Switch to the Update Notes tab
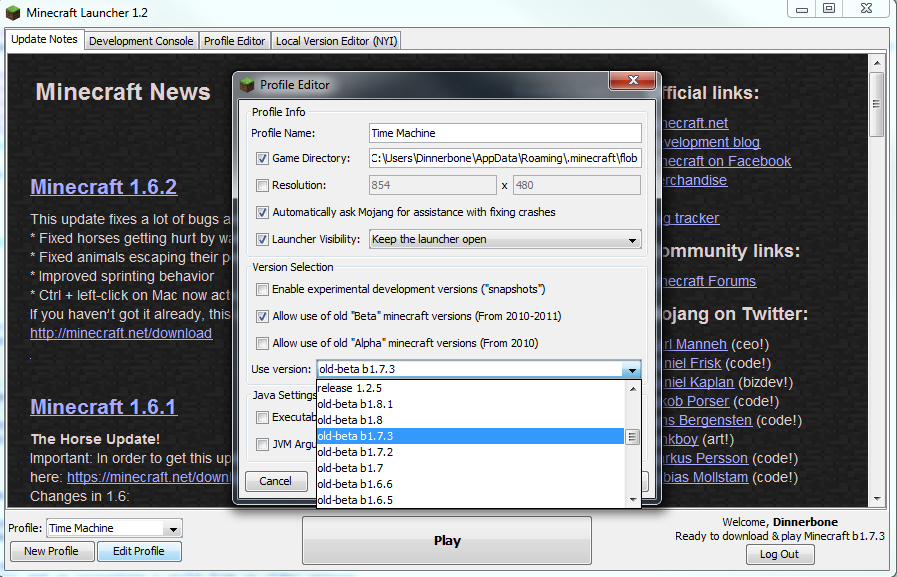Viewport: 897px width, 577px height. (44, 39)
